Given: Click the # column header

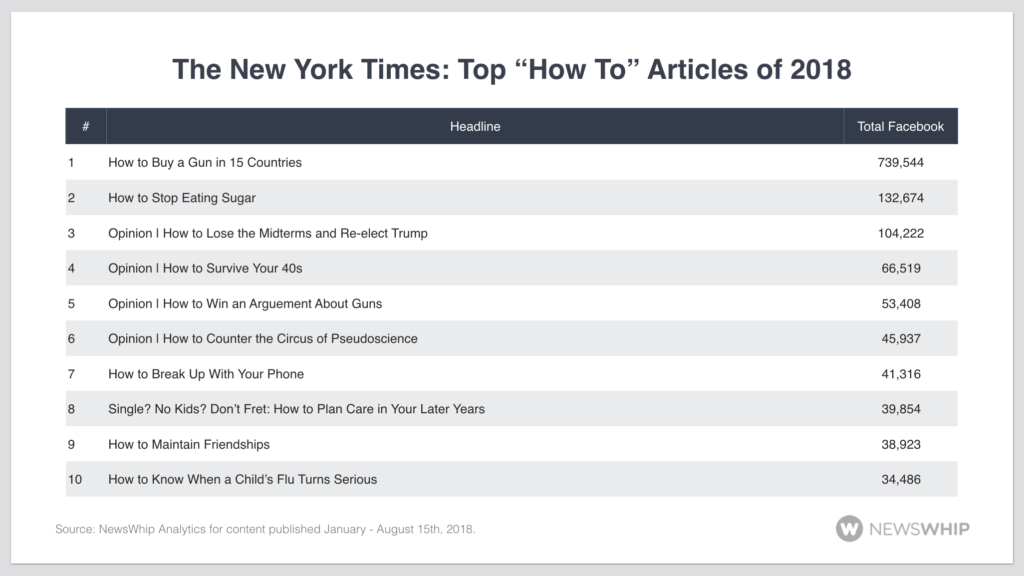Looking at the screenshot, I should click(86, 126).
